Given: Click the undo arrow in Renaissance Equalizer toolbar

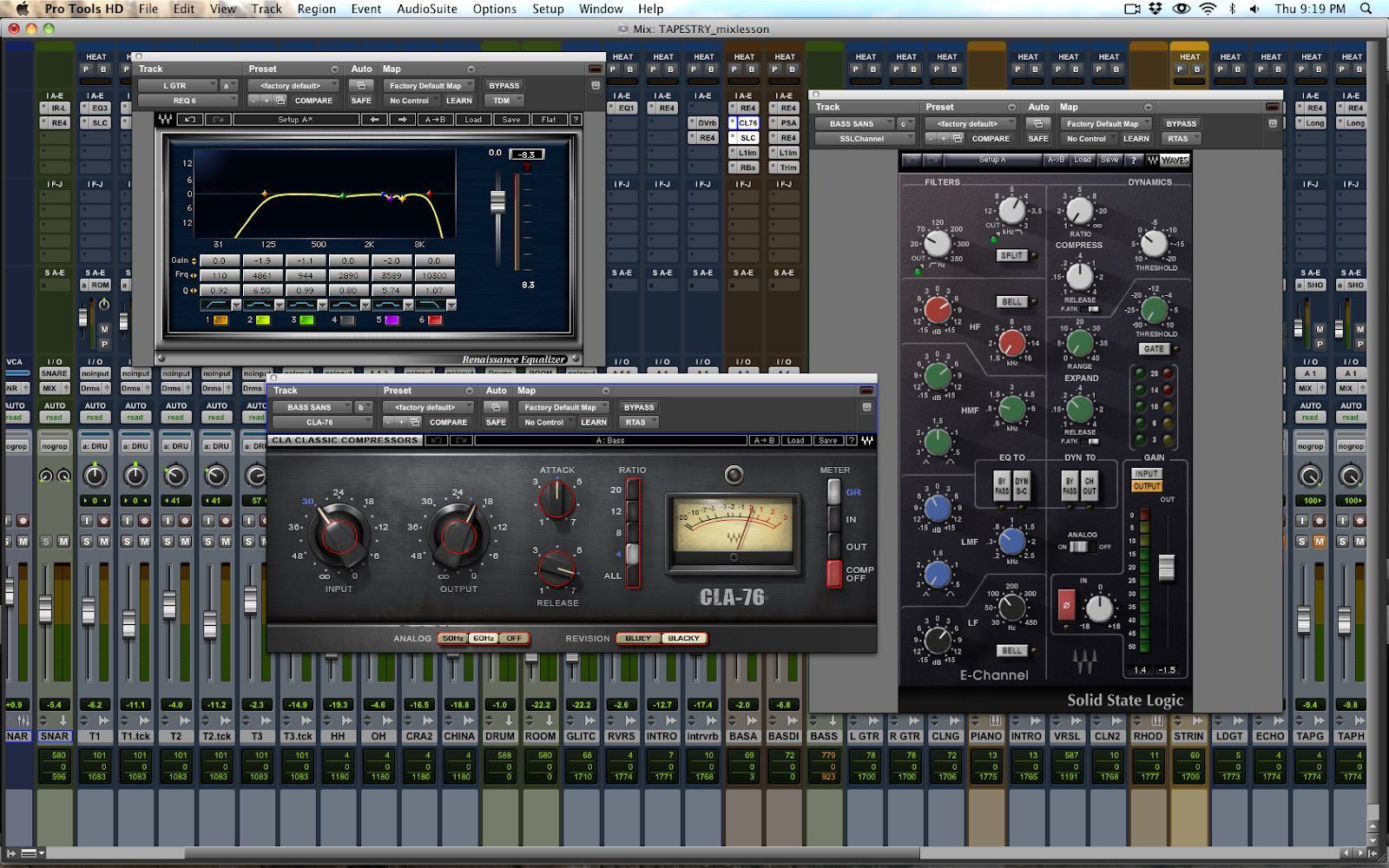Looking at the screenshot, I should coord(190,120).
